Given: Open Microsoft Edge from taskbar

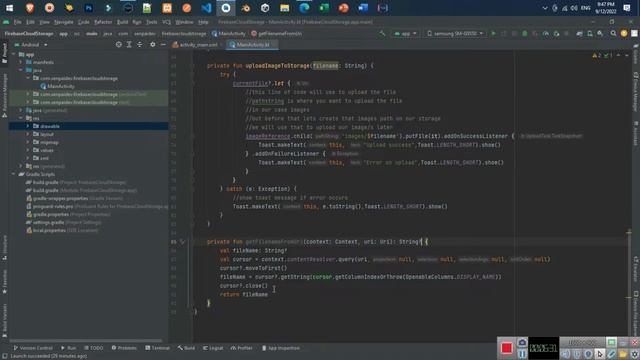Looking at the screenshot, I should (304, 8).
